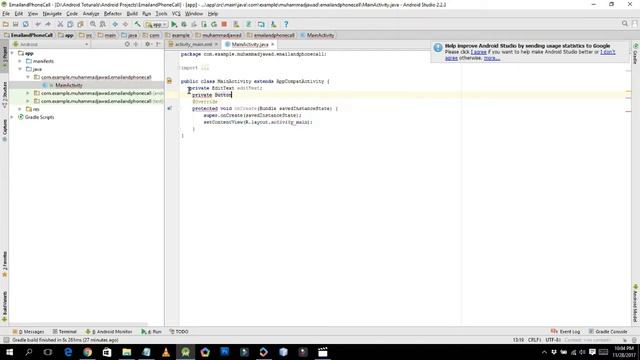Expand the res folder arrow
Screen dimensions: 640x360
20,109
